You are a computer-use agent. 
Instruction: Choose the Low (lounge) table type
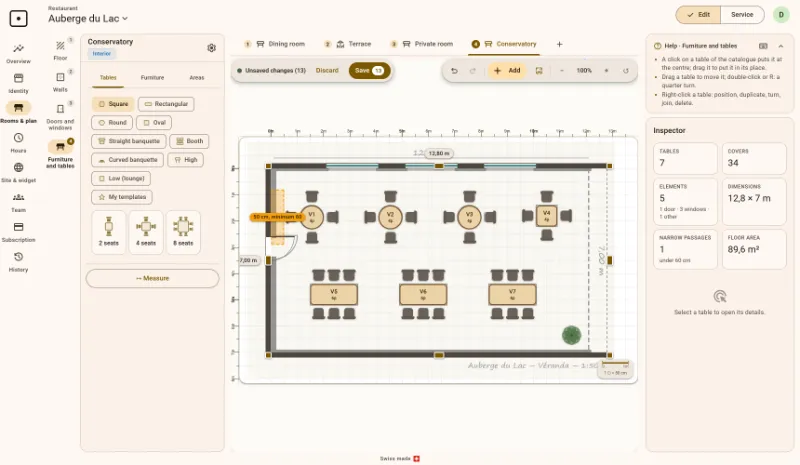click(121, 178)
